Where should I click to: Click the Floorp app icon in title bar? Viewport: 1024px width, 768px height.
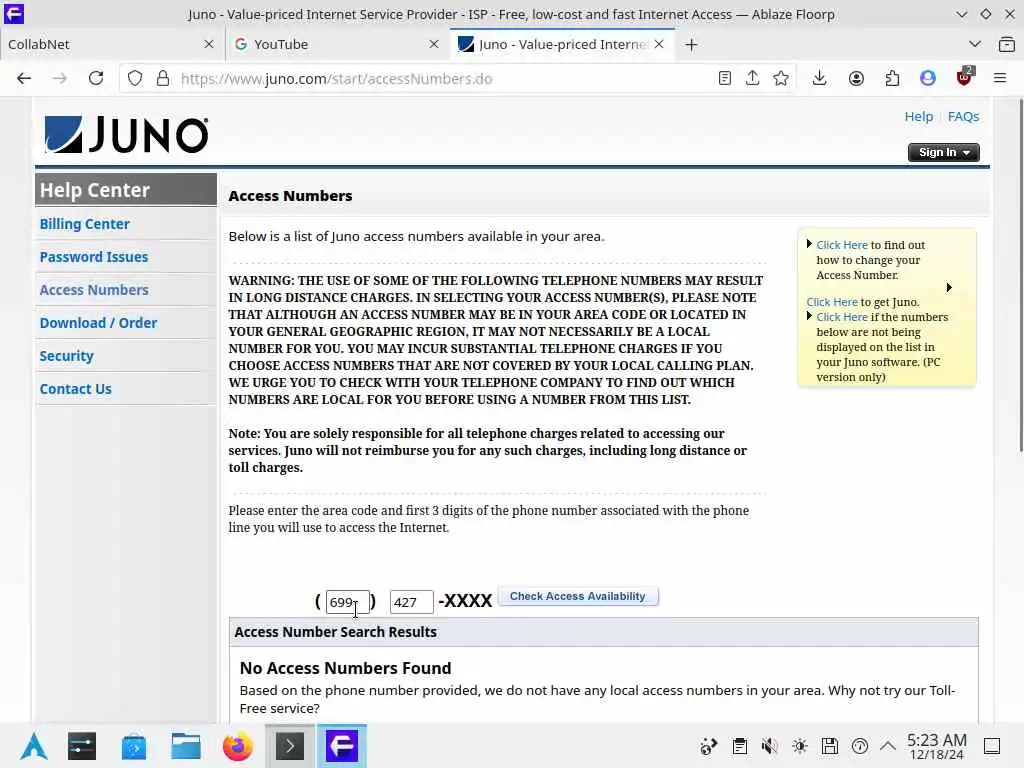(x=14, y=14)
